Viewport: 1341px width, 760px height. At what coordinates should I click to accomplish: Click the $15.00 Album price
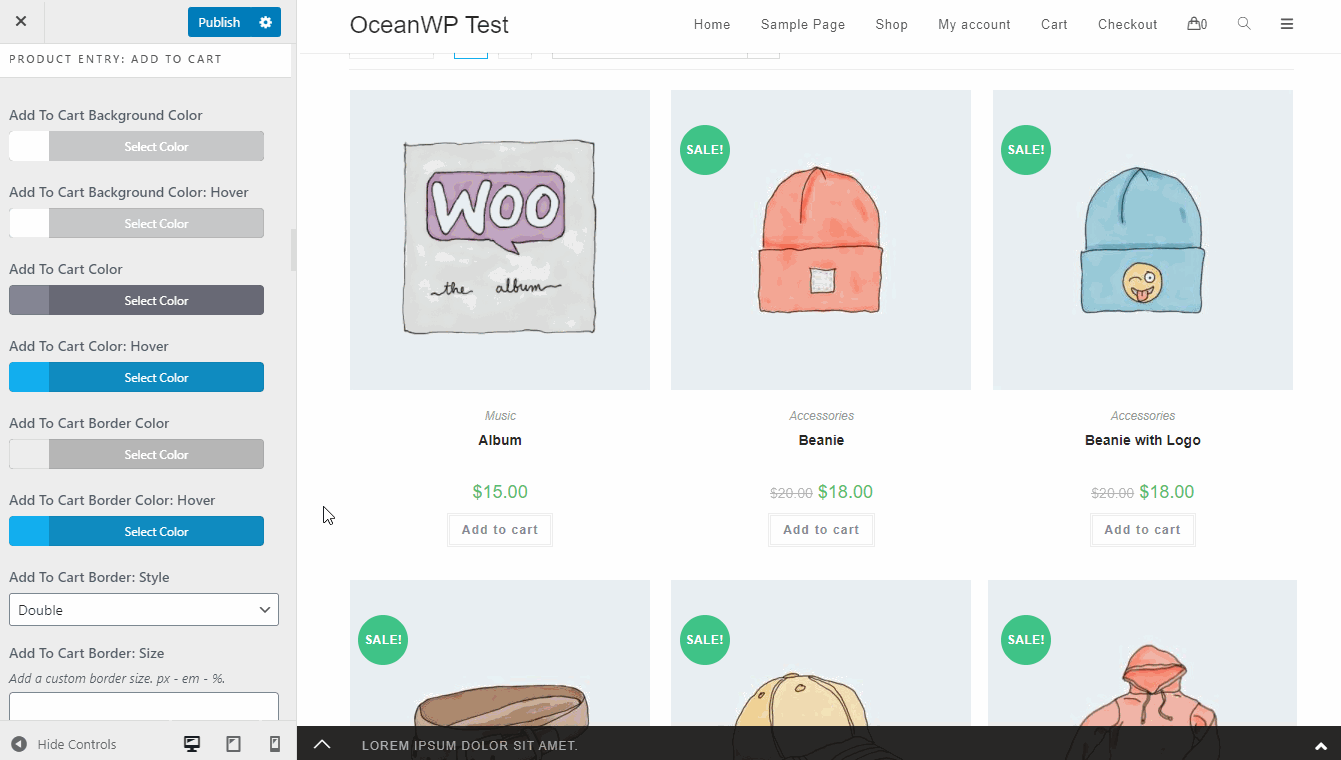pyautogui.click(x=500, y=492)
